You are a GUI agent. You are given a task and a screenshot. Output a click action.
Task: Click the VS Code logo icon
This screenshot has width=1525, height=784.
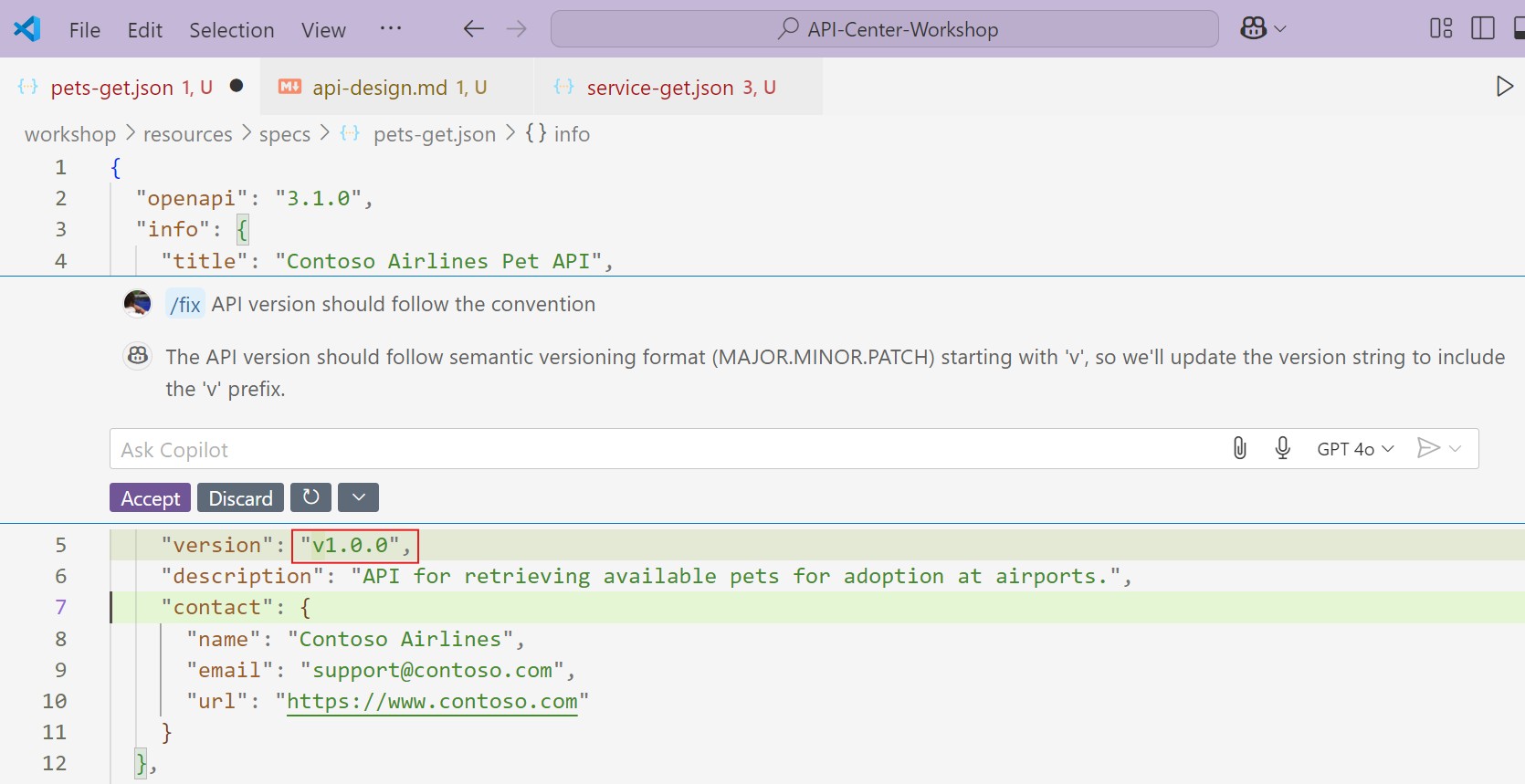click(27, 29)
